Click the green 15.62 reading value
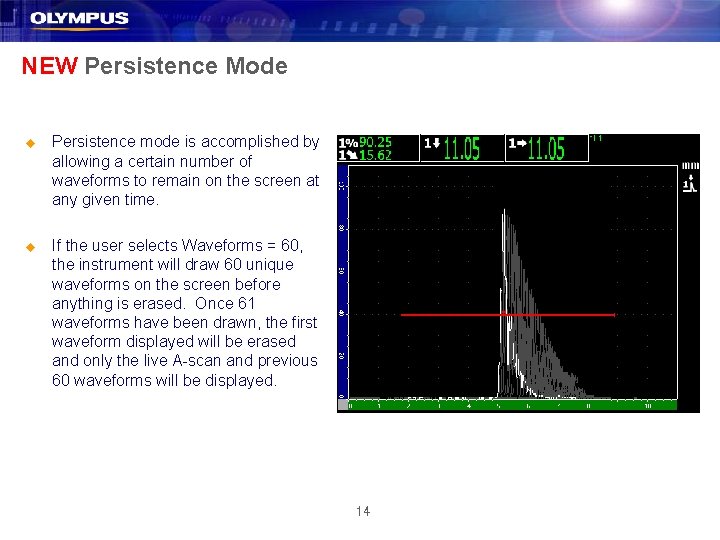This screenshot has height=540, width=720. [x=375, y=155]
